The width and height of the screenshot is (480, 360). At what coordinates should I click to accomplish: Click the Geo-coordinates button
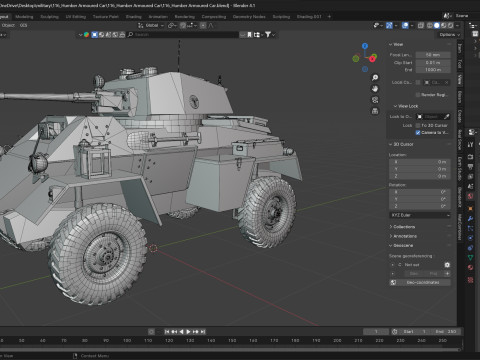[420, 282]
